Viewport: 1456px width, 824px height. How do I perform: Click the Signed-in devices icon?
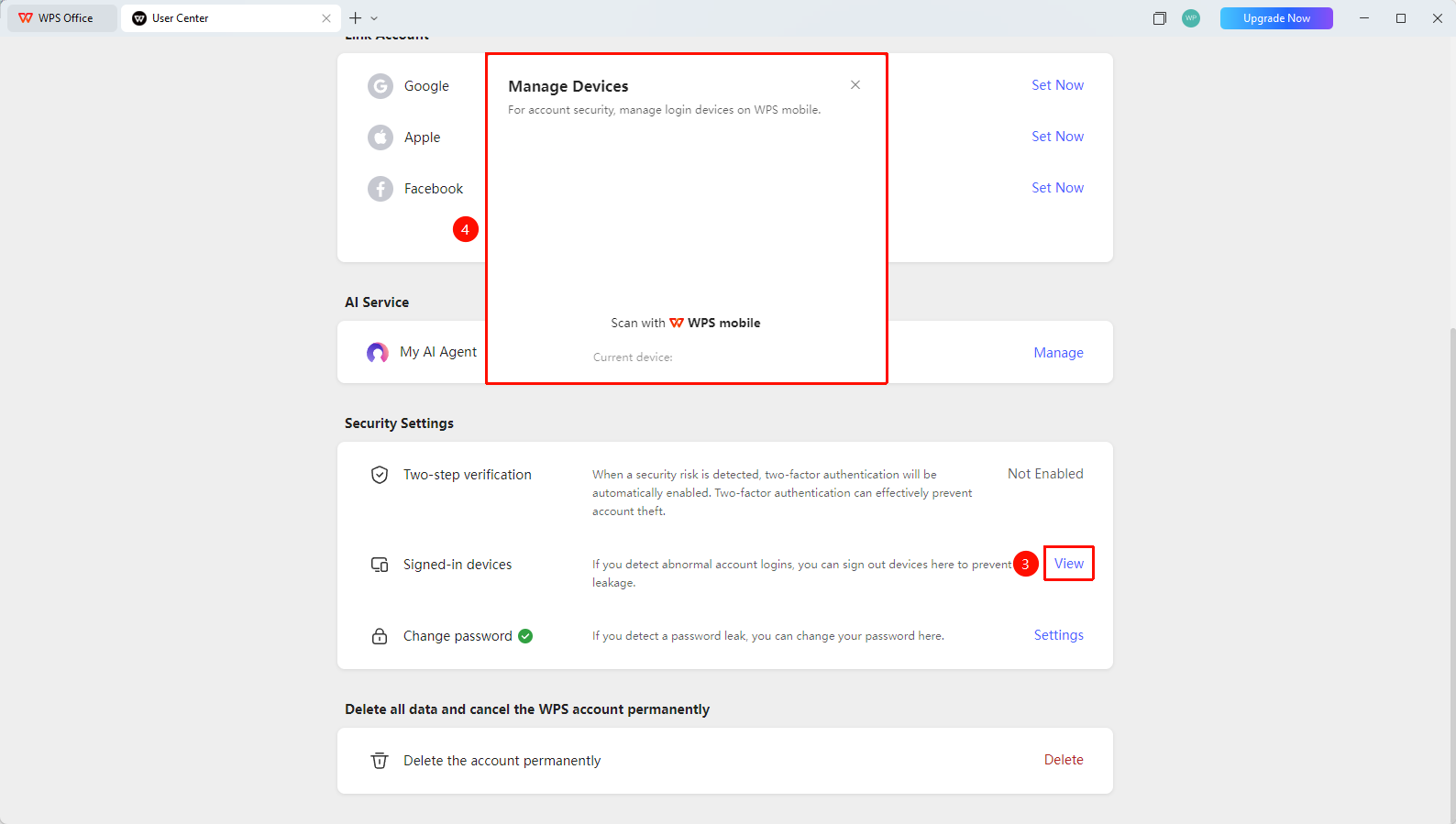click(380, 565)
